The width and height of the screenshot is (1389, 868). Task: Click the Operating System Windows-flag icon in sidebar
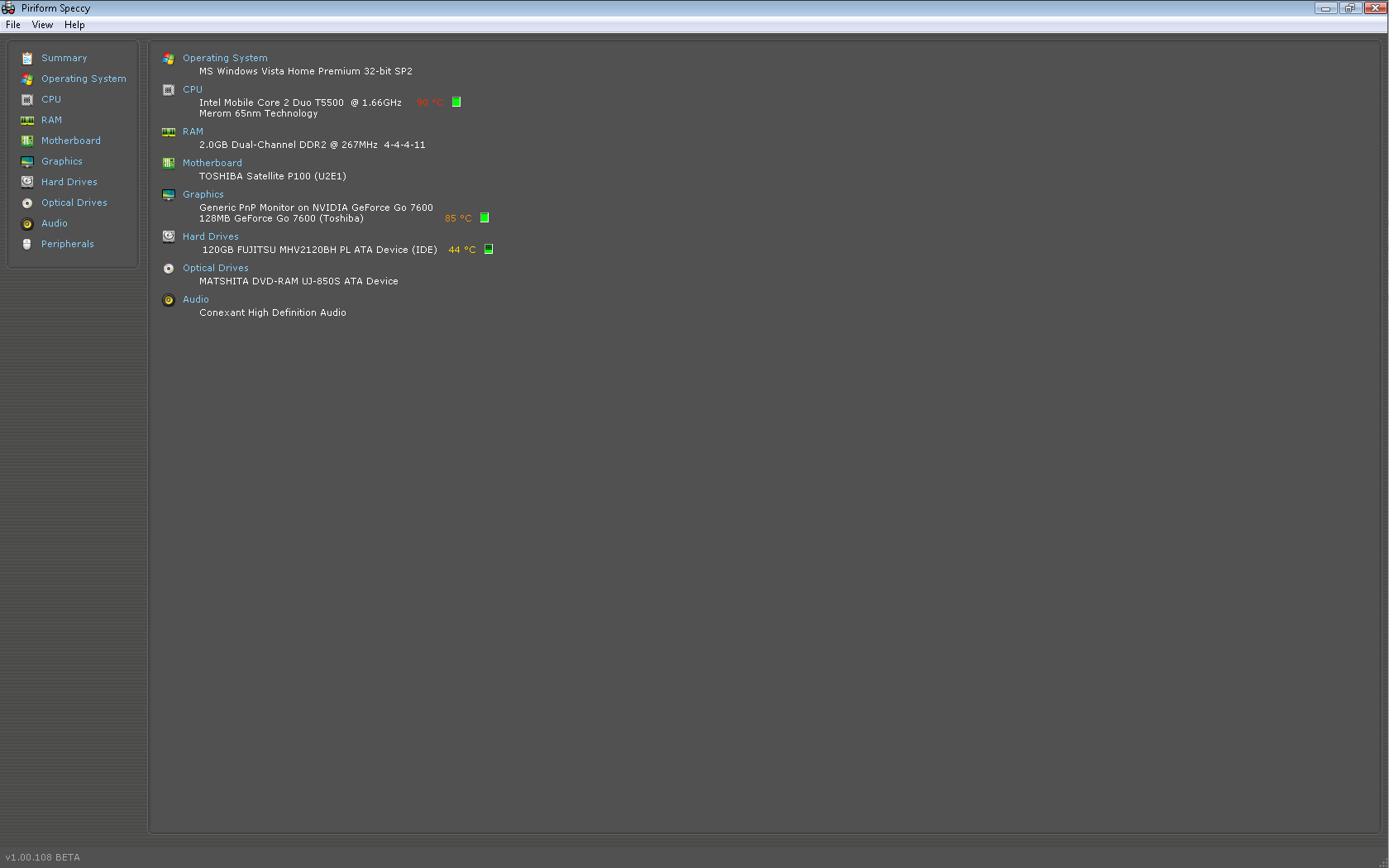click(x=27, y=79)
